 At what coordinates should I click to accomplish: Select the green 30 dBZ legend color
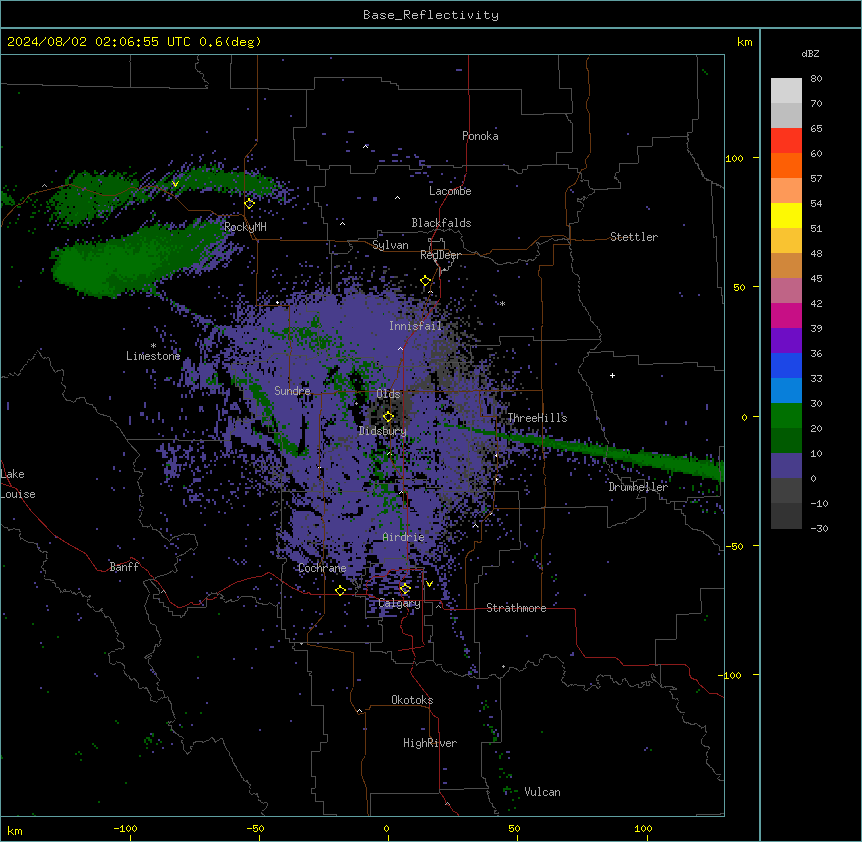click(786, 416)
